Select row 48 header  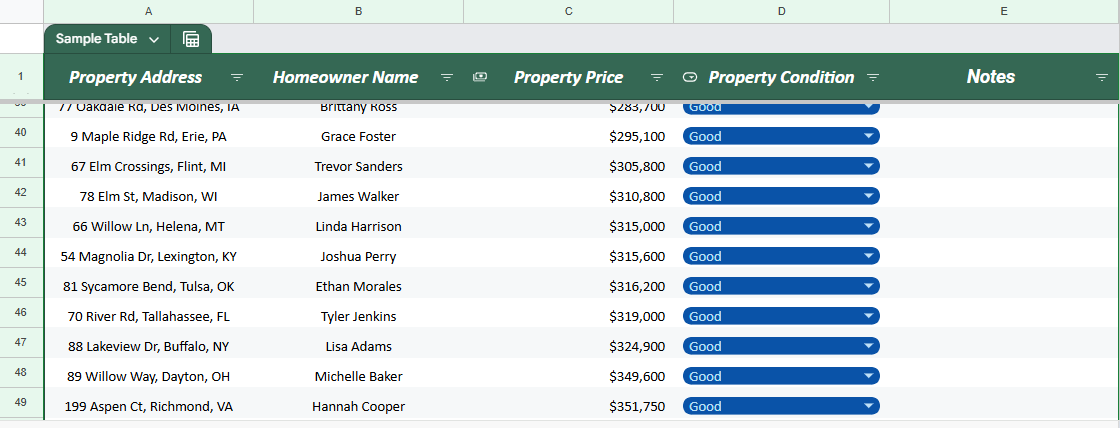point(21,372)
